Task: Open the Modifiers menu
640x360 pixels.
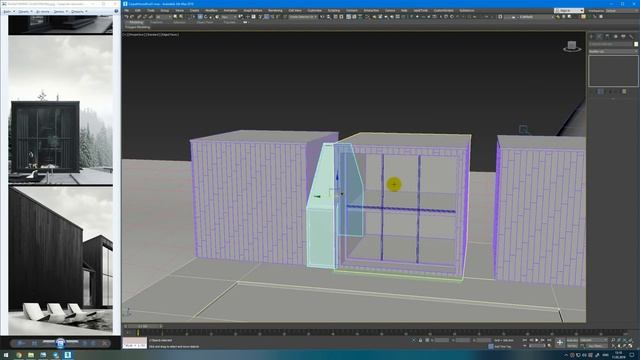Action: [x=211, y=10]
